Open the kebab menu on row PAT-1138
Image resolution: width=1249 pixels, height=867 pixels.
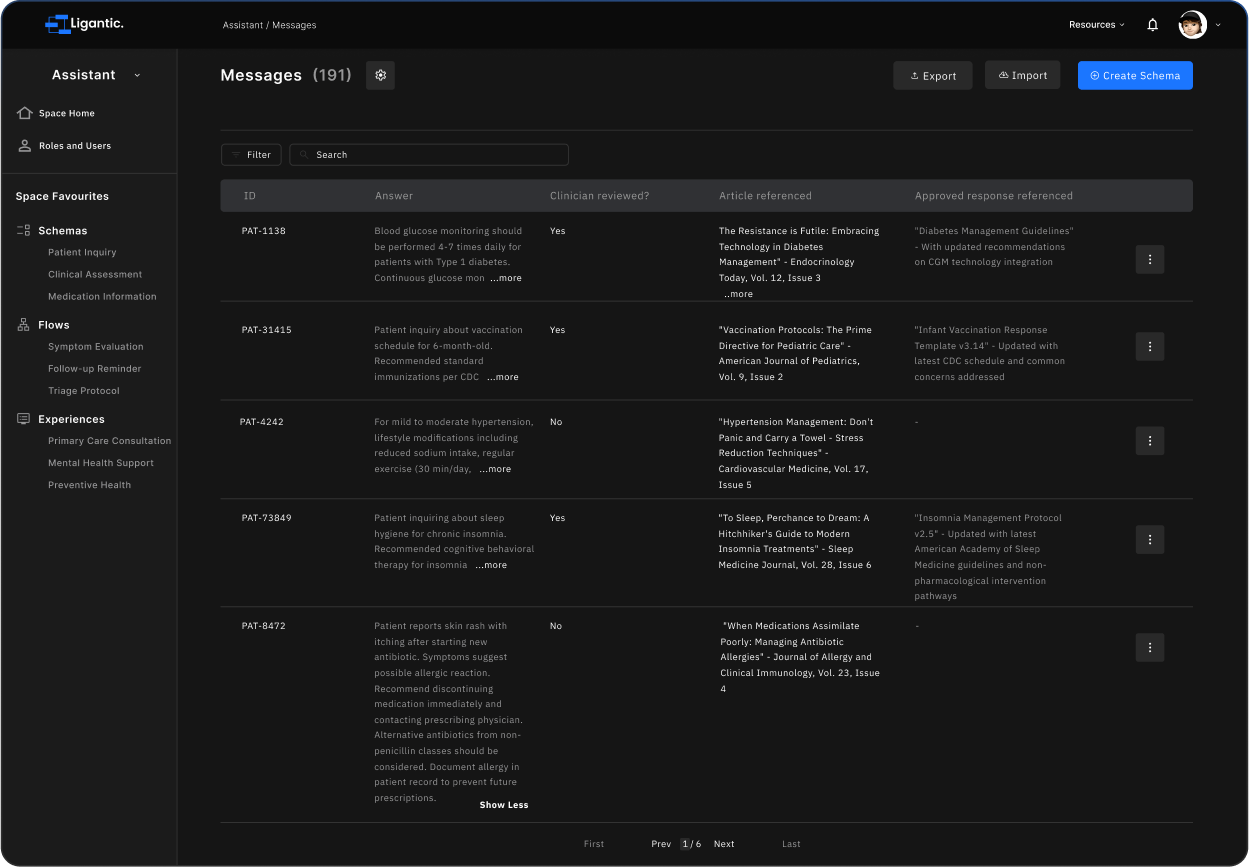(1149, 259)
